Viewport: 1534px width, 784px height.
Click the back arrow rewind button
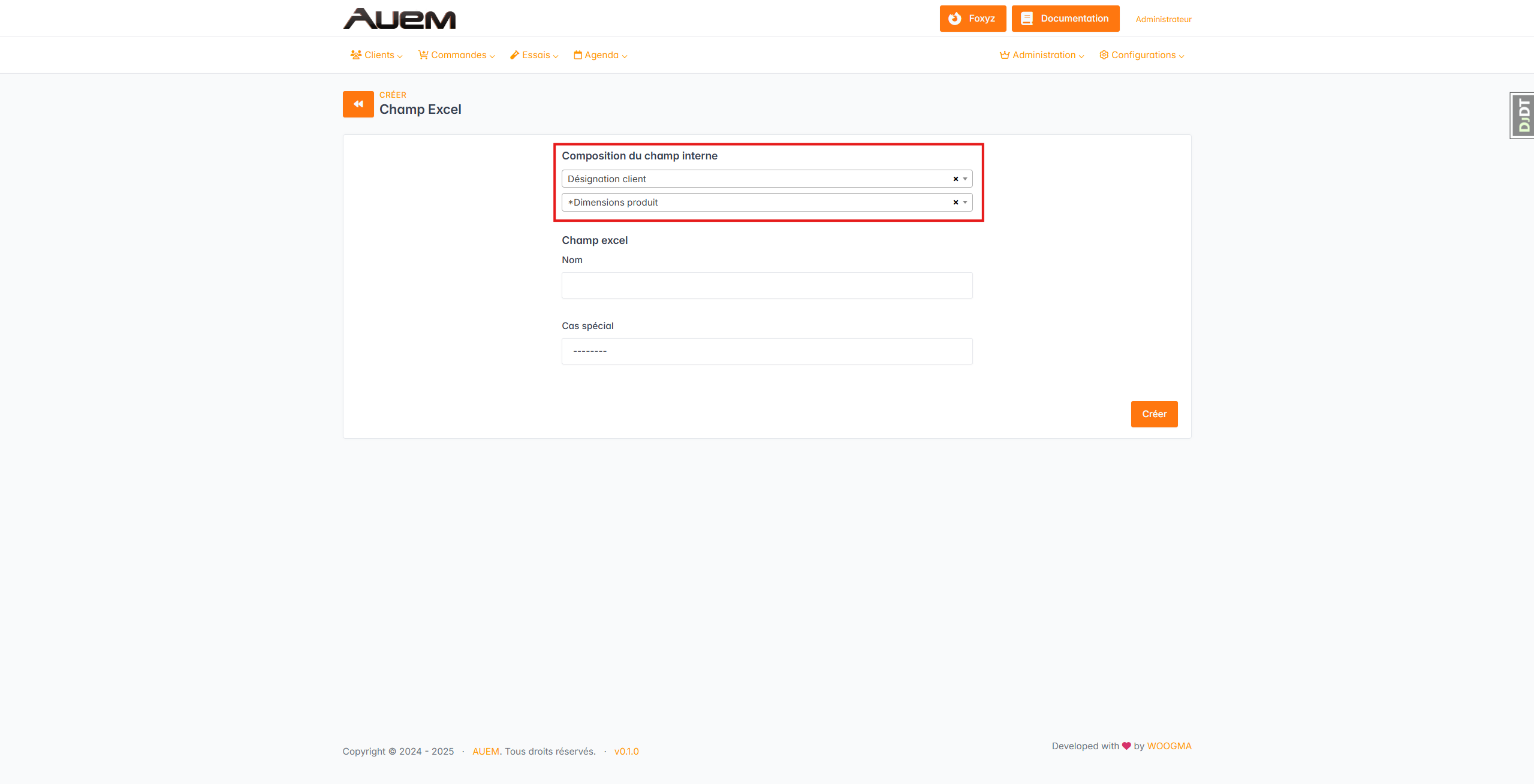(358, 104)
